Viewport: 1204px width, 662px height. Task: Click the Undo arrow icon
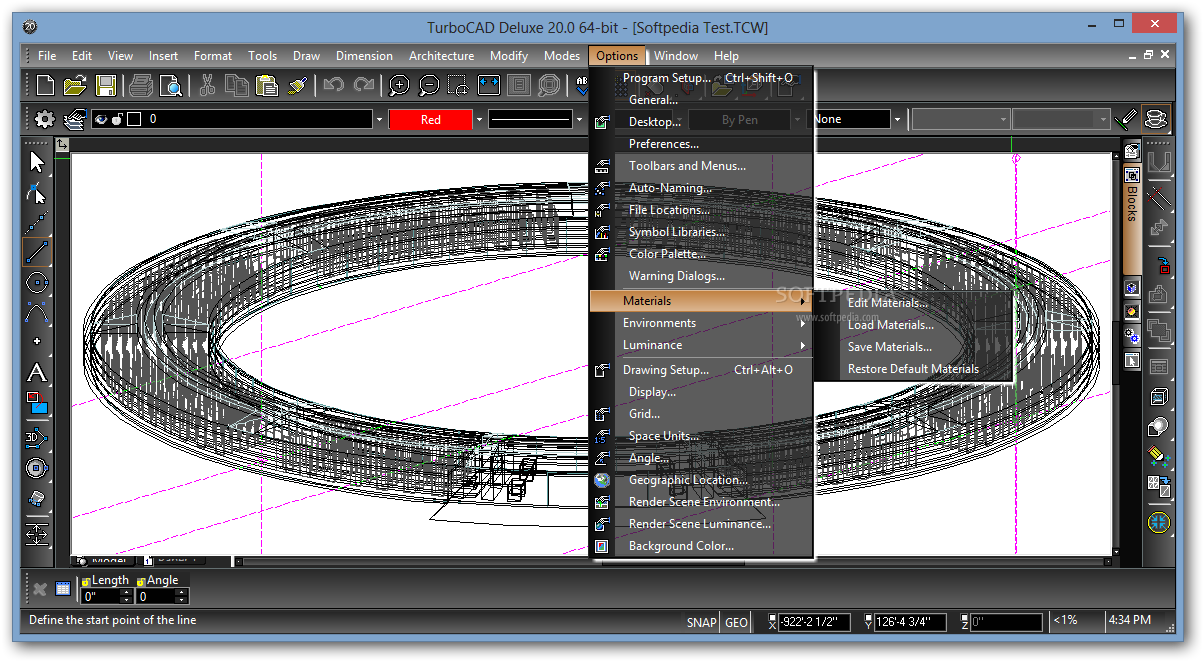(333, 86)
